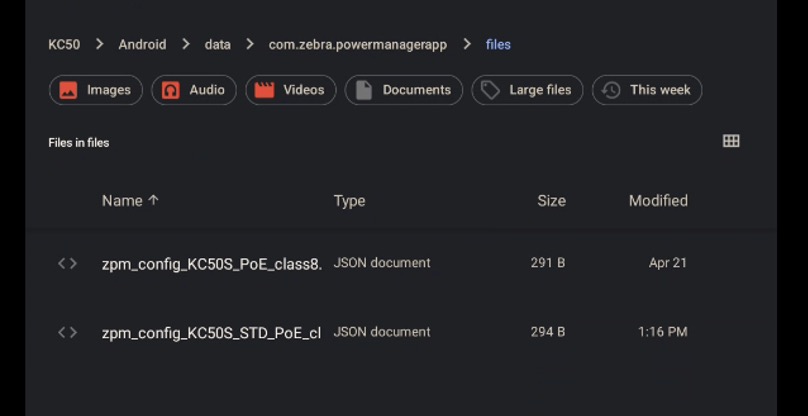Open com.zebra.powermanagerapp breadcrumb folder

click(x=358, y=45)
